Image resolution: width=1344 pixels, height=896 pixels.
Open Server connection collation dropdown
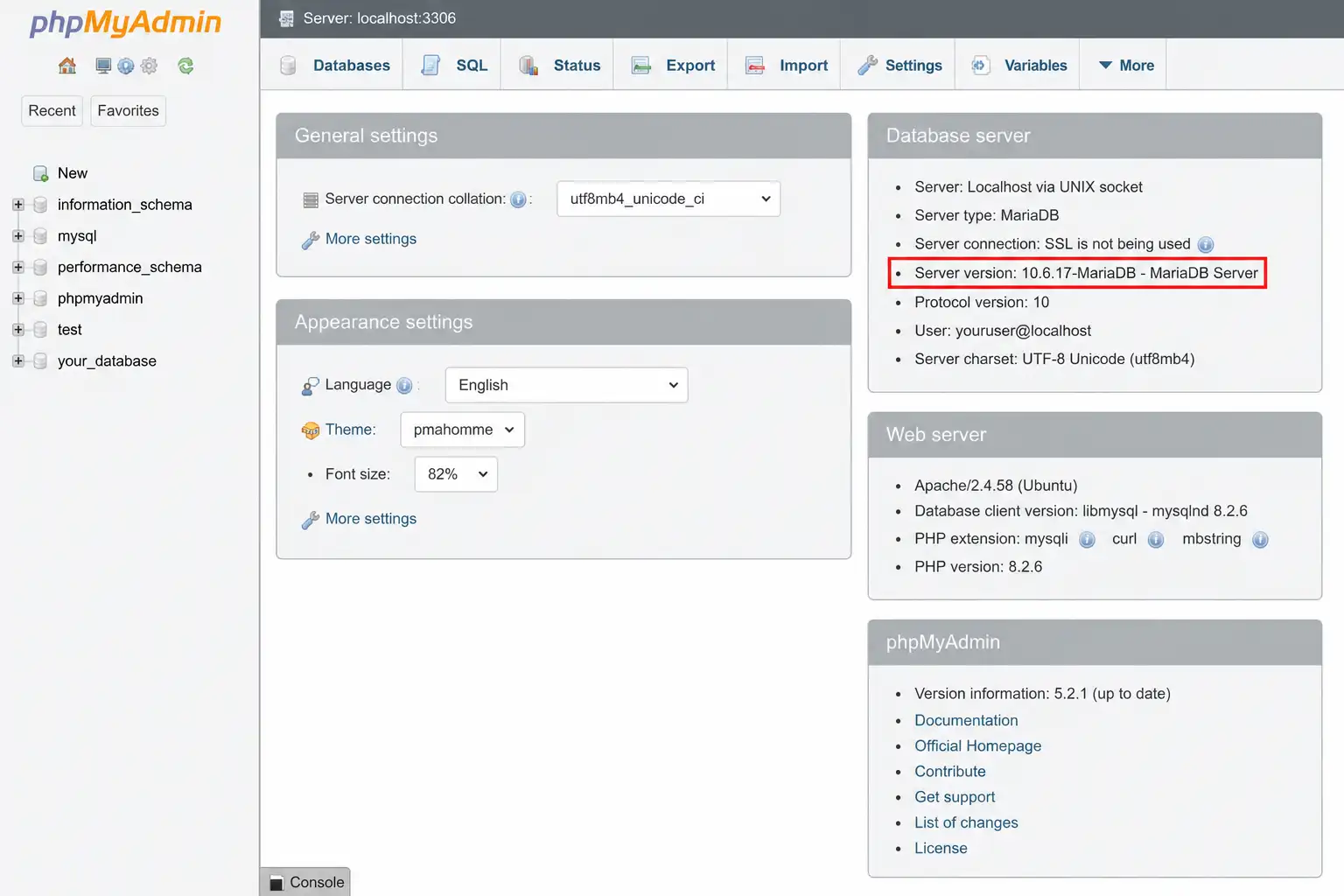[668, 199]
